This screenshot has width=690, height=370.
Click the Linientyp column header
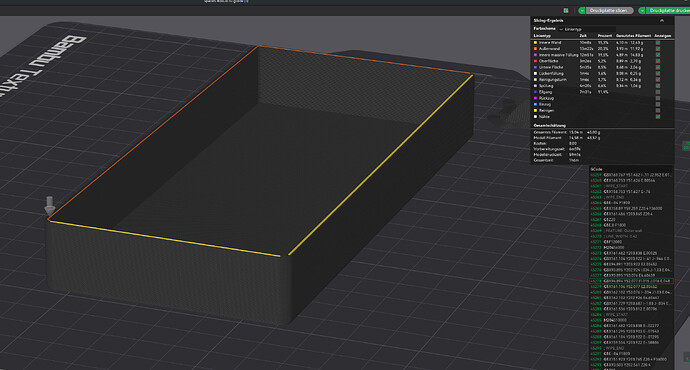tap(542, 36)
